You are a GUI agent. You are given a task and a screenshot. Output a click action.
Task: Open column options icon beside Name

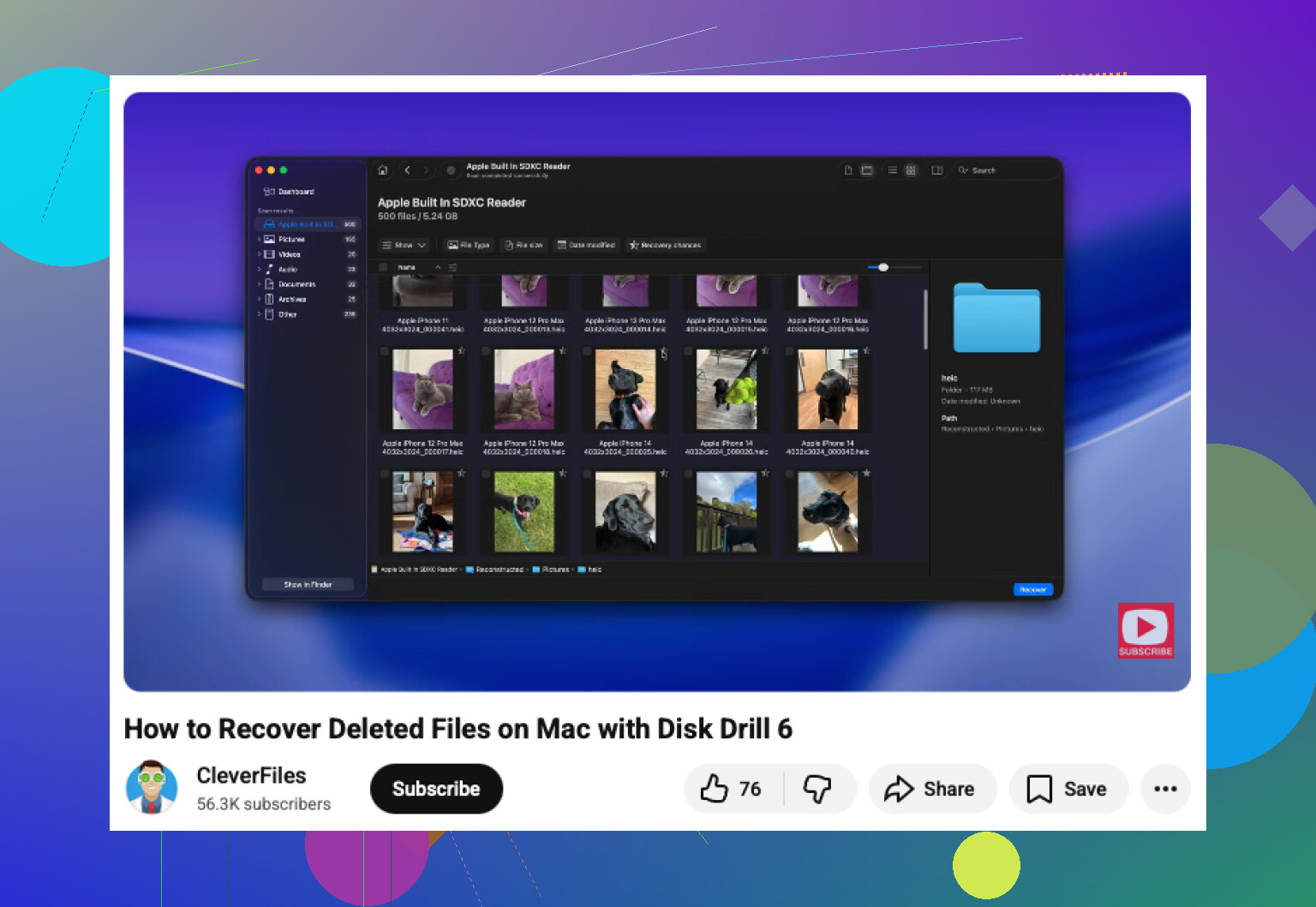coord(453,267)
